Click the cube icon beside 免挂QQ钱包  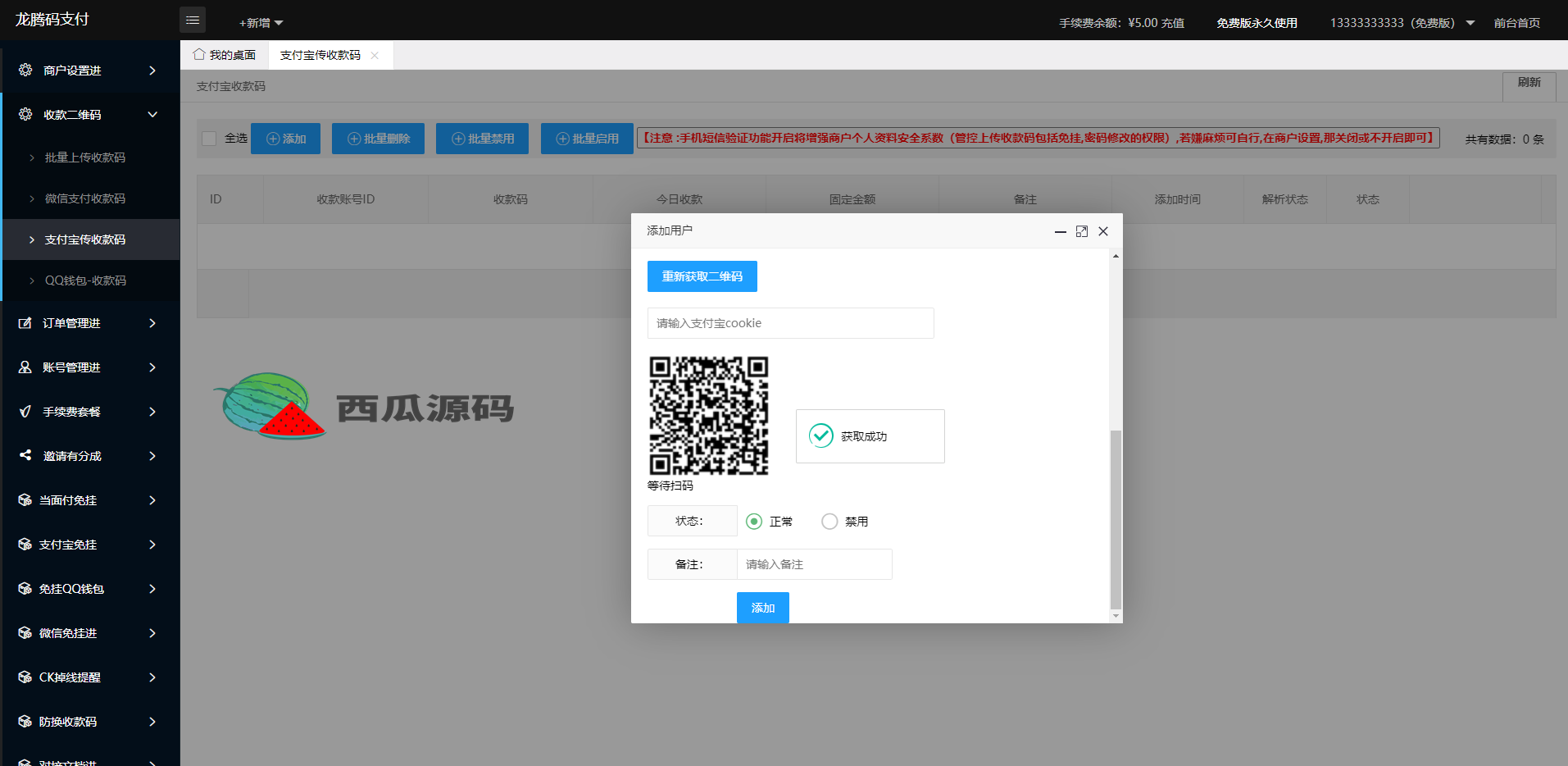(25, 588)
